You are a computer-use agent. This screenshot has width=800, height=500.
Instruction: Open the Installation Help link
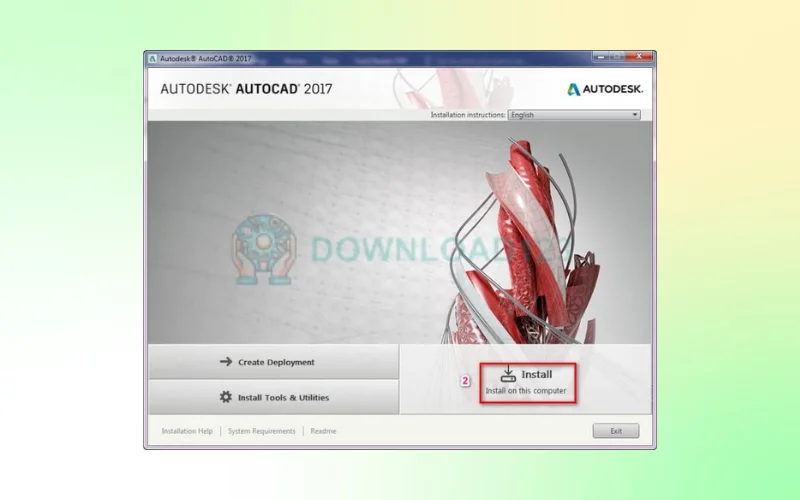(187, 431)
